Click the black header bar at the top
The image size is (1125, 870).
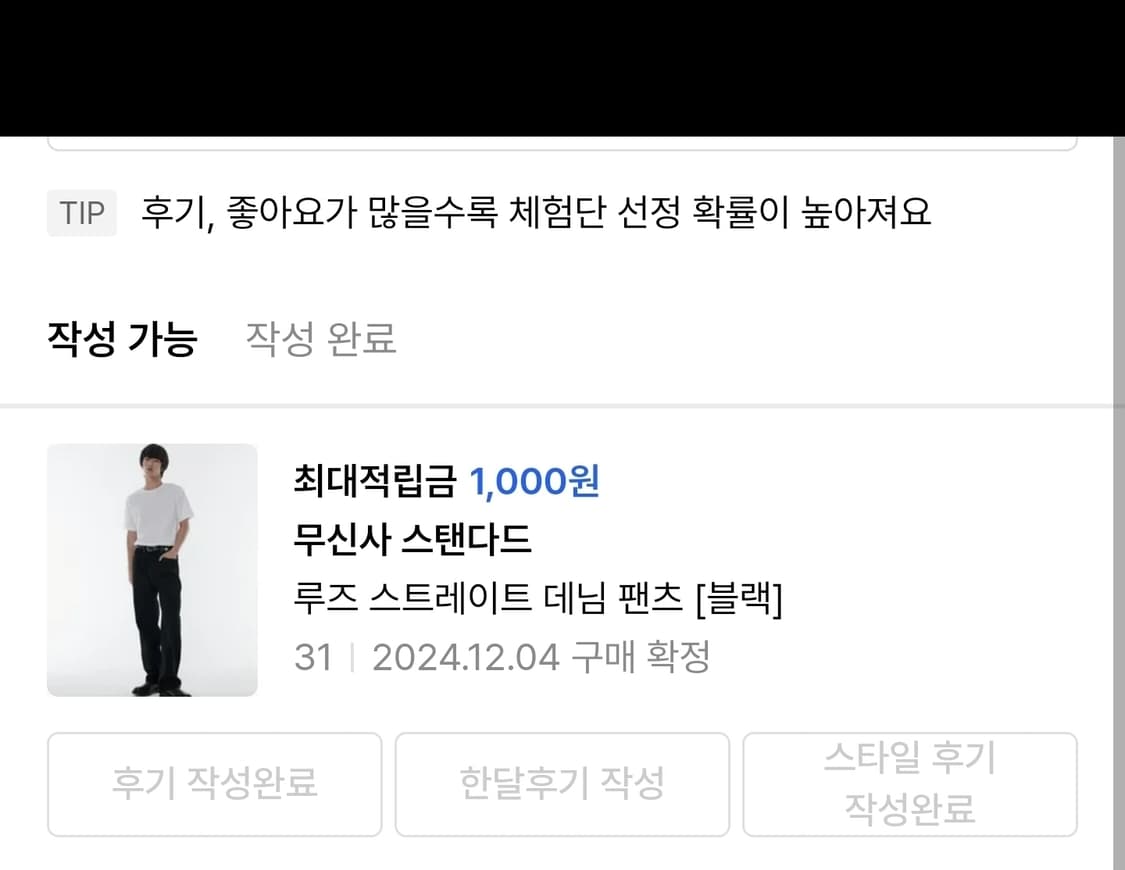562,68
